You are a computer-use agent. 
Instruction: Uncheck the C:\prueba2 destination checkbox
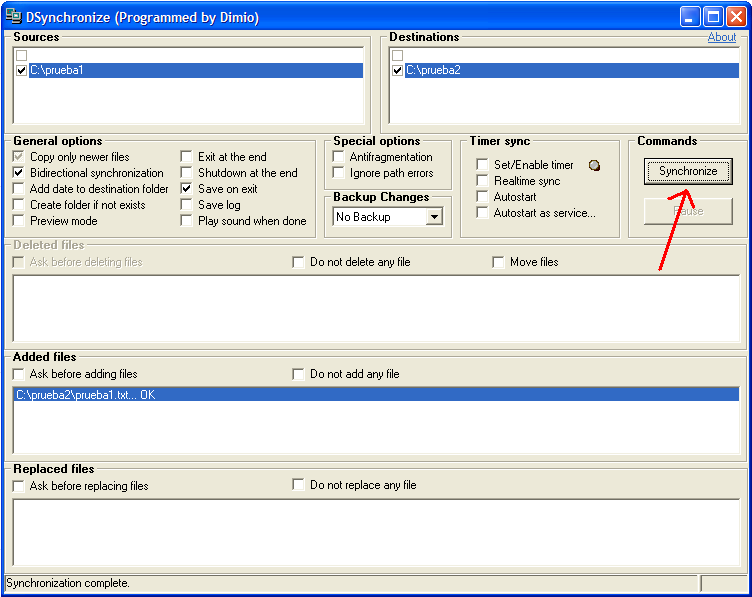tap(398, 70)
